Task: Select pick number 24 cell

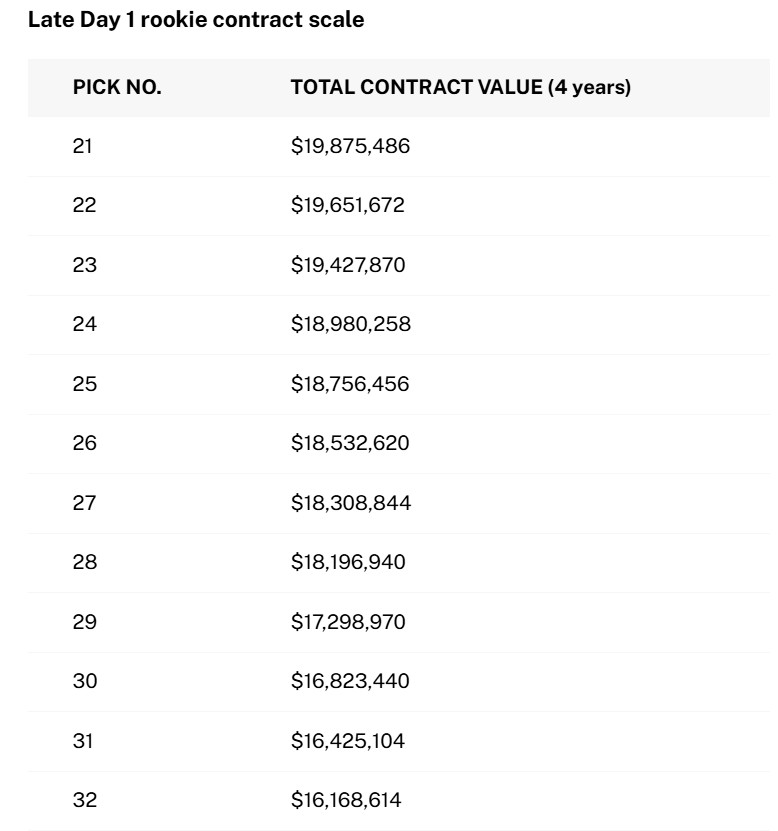Action: click(x=84, y=324)
